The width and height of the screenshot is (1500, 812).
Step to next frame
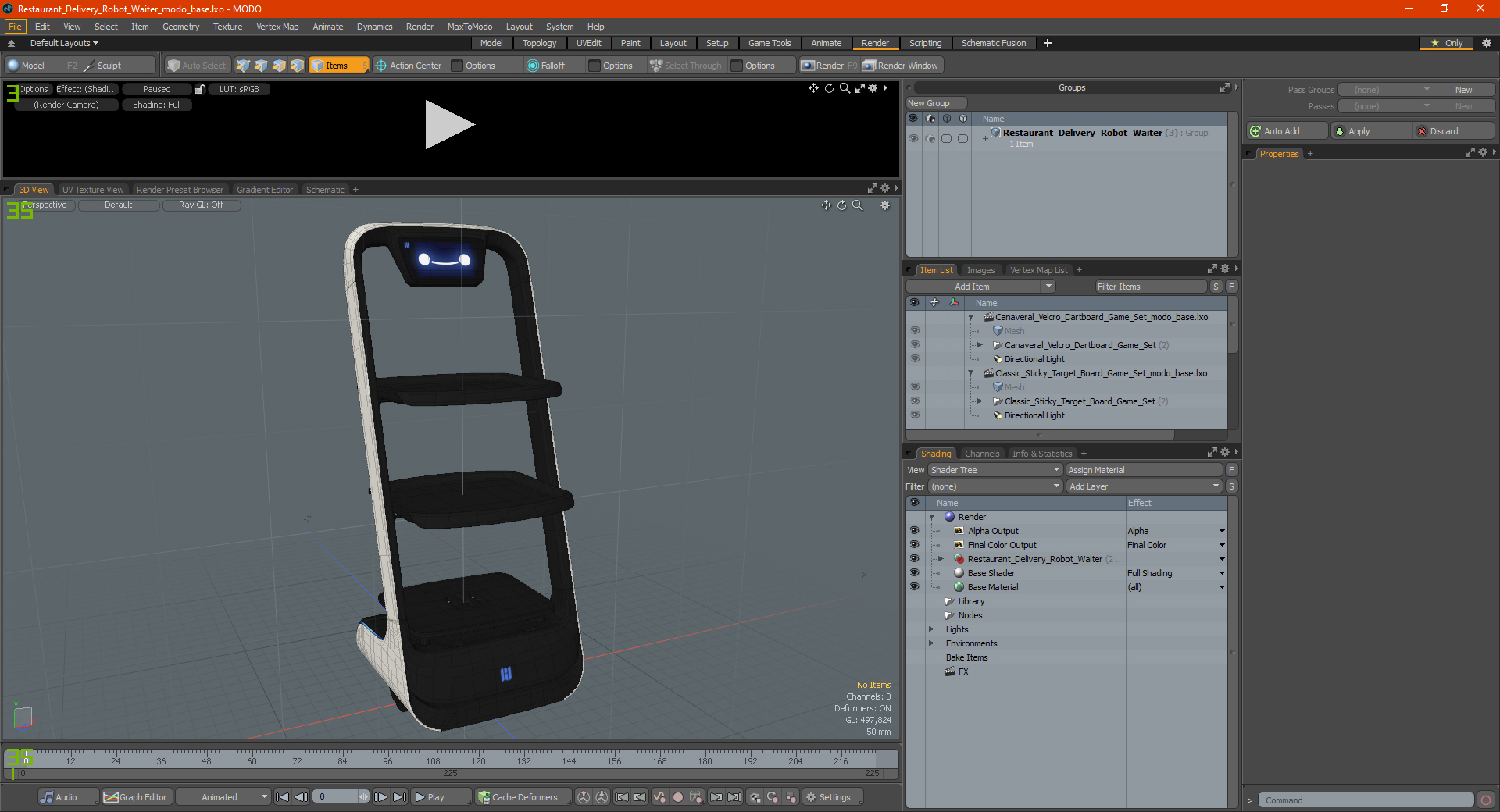point(381,797)
